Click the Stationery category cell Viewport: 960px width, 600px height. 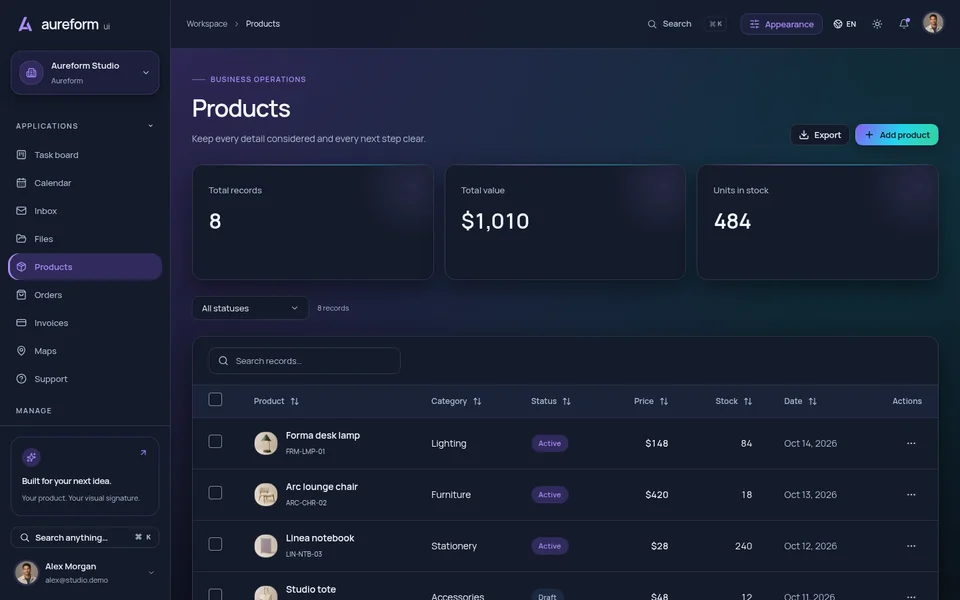pos(454,546)
